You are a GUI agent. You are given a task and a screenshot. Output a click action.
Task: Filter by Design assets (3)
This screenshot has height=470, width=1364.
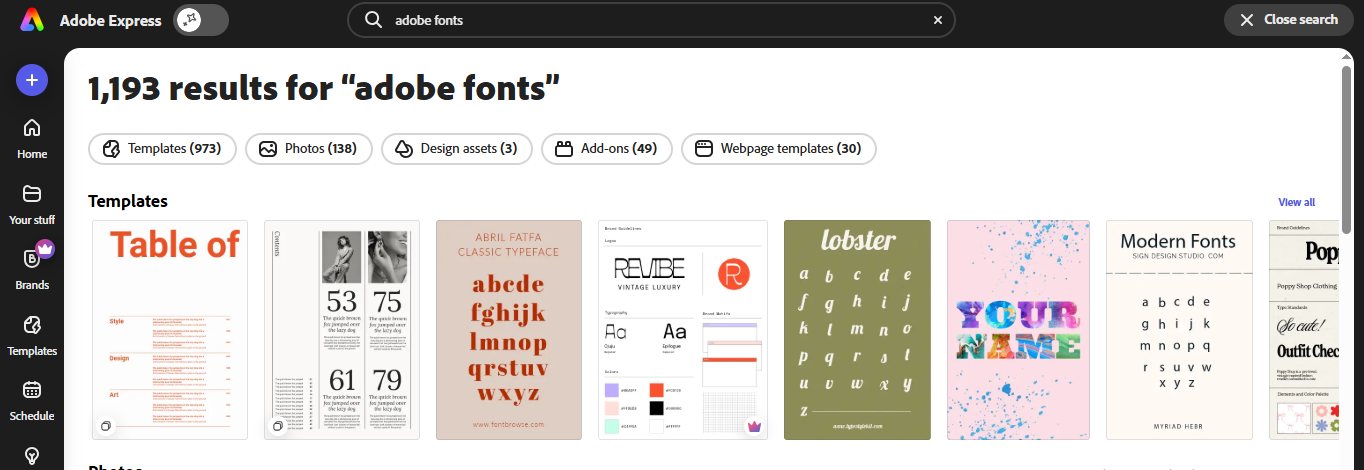point(457,149)
